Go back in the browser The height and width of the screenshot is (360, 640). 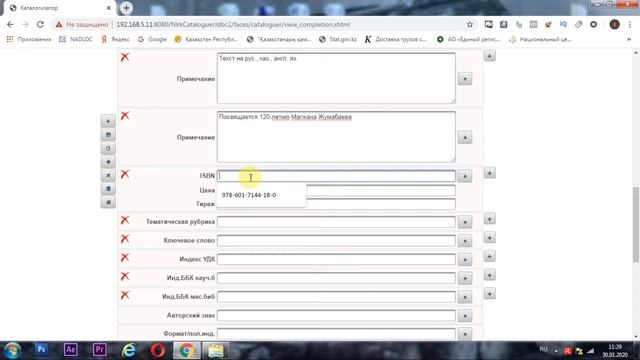pos(10,24)
